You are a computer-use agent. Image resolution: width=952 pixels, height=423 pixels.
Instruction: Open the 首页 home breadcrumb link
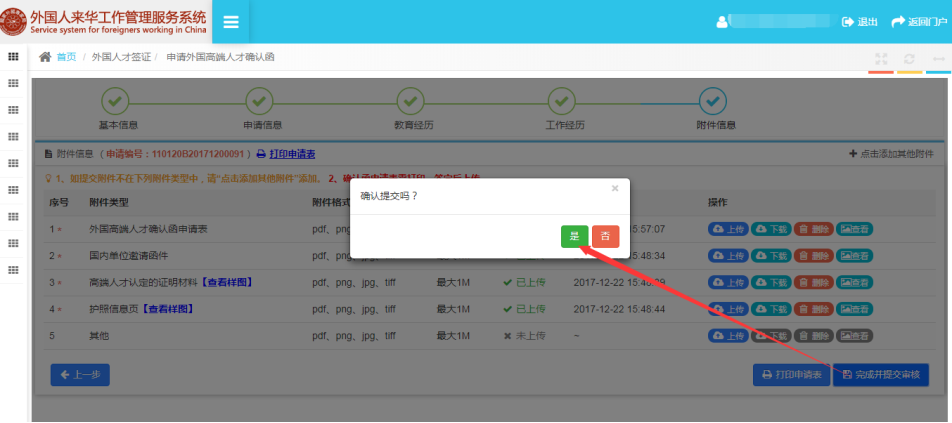tap(65, 57)
